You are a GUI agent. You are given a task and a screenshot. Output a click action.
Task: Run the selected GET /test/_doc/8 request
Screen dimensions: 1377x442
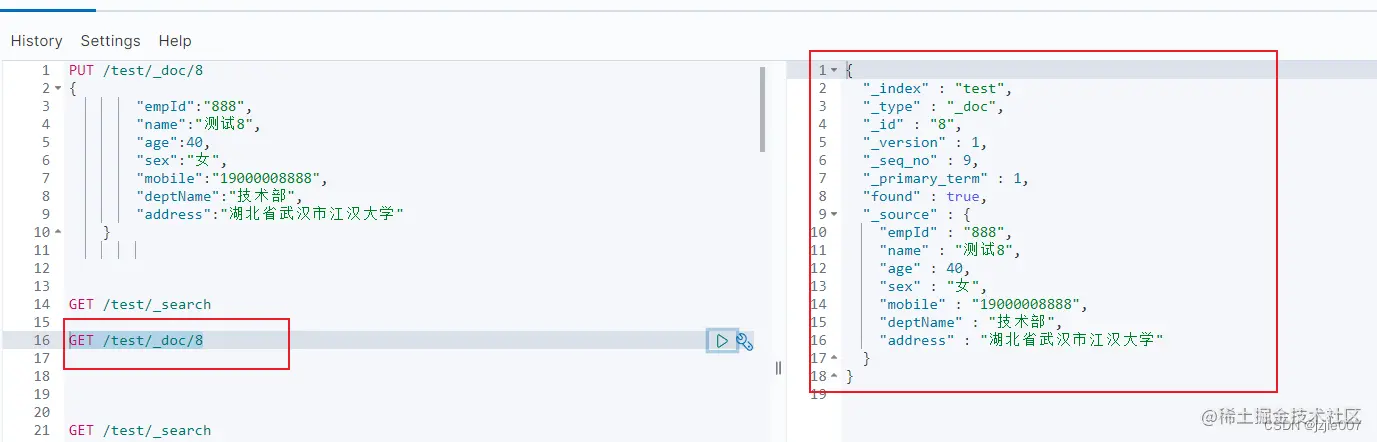point(722,341)
